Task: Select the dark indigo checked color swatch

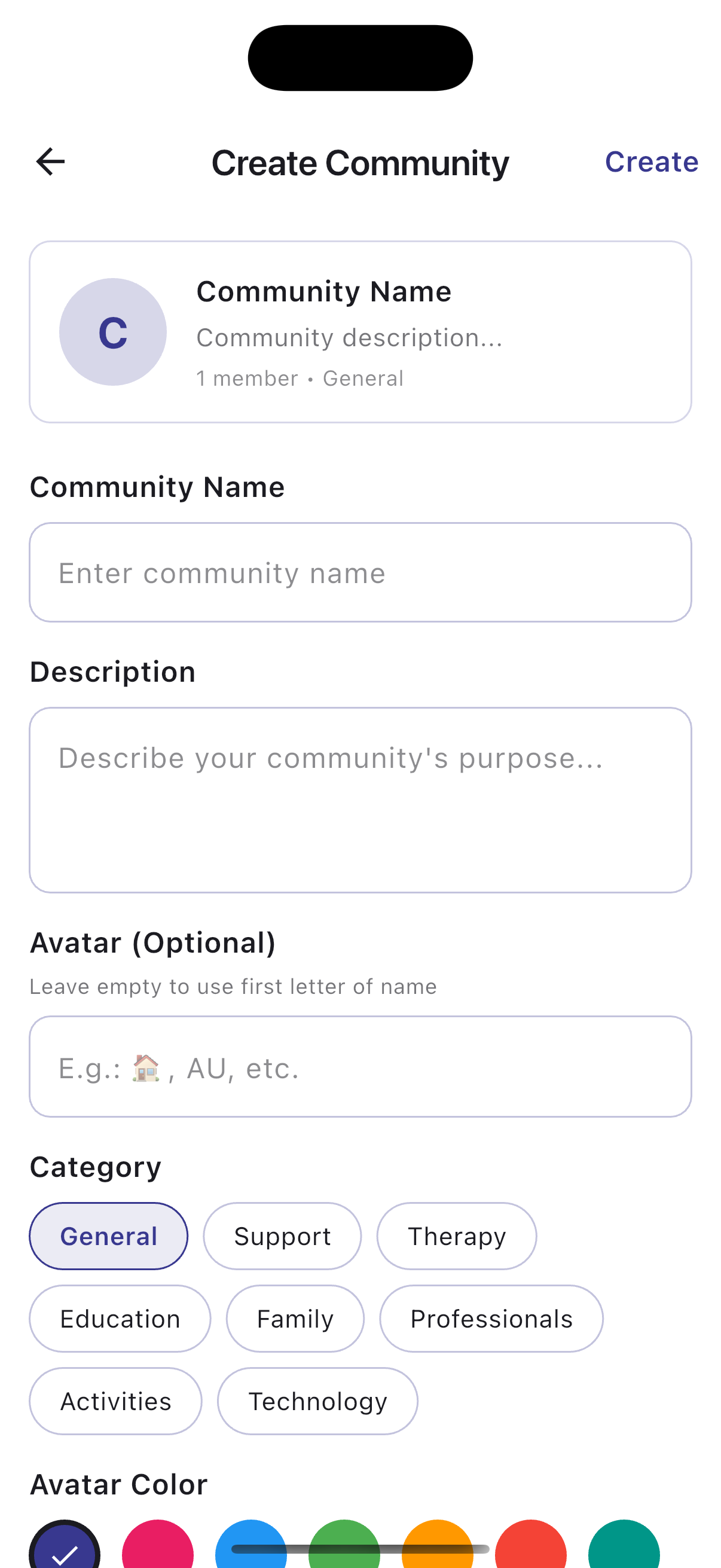Action: click(x=65, y=1547)
